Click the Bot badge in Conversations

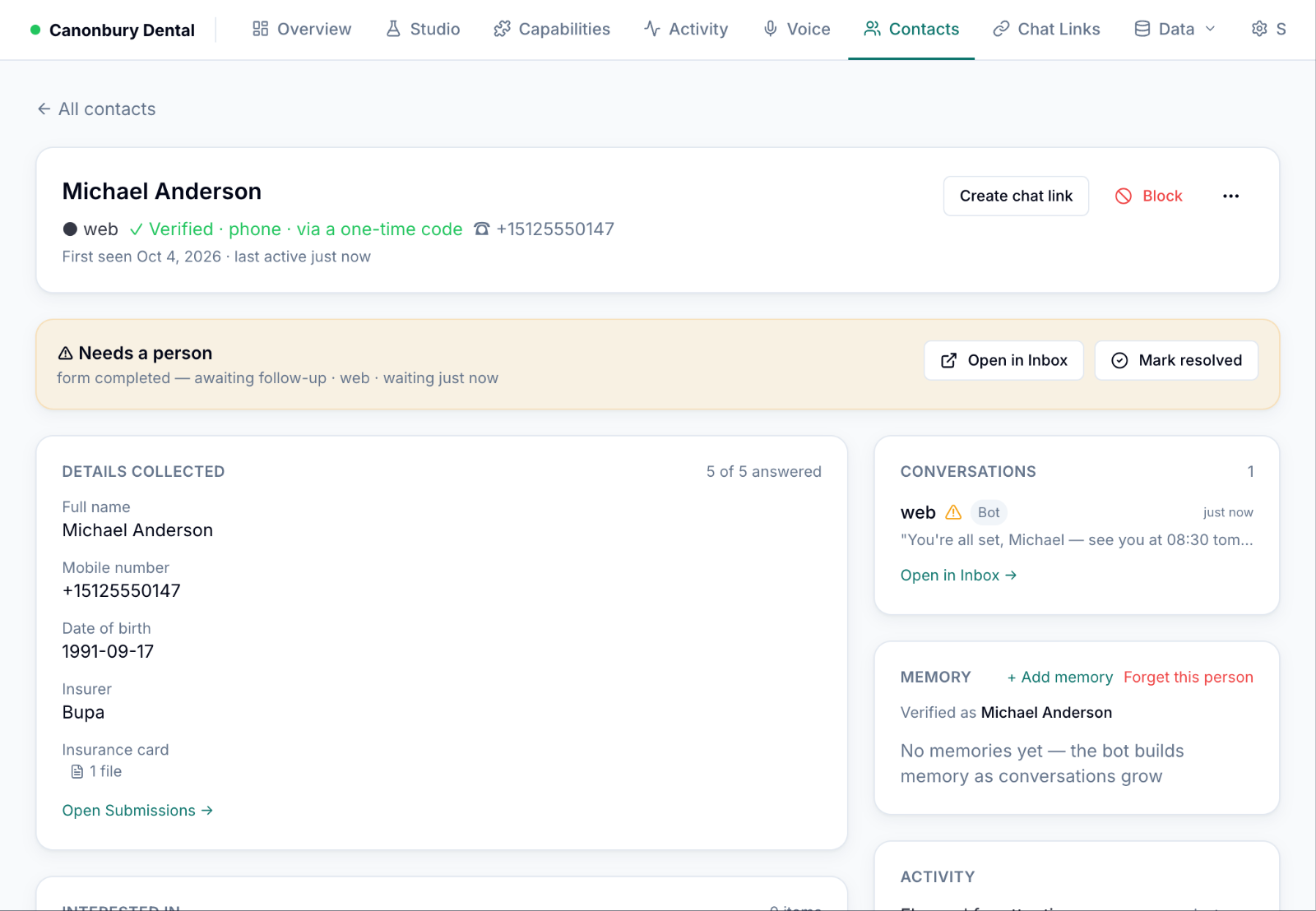[989, 512]
